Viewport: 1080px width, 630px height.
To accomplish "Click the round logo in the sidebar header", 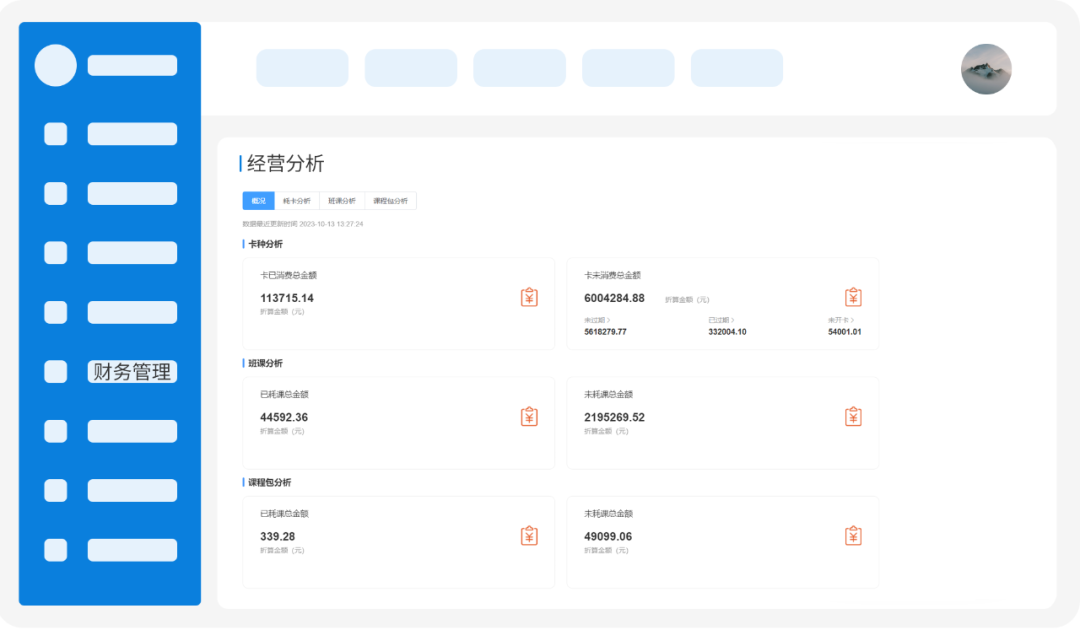I will (56, 65).
